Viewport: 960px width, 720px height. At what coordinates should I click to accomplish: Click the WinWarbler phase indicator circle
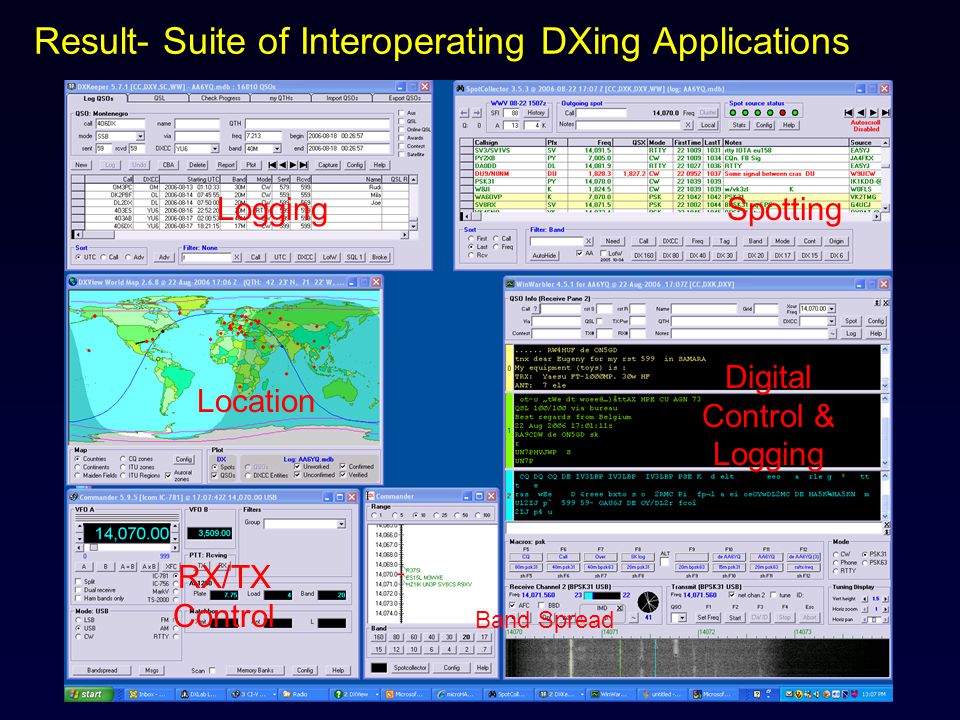pyautogui.click(x=648, y=602)
